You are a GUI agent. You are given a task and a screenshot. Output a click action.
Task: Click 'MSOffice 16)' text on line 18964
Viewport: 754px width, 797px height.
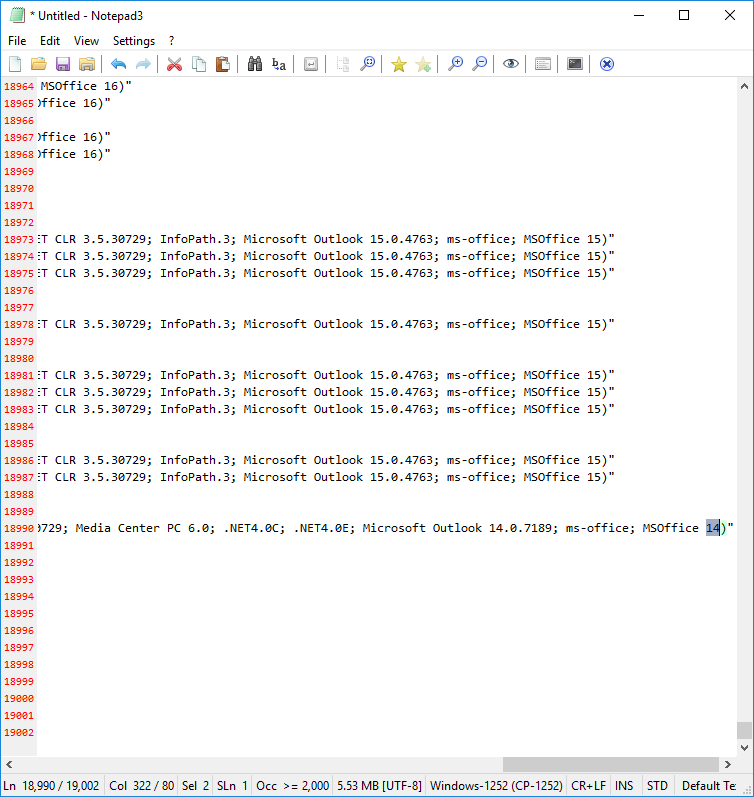[82, 86]
